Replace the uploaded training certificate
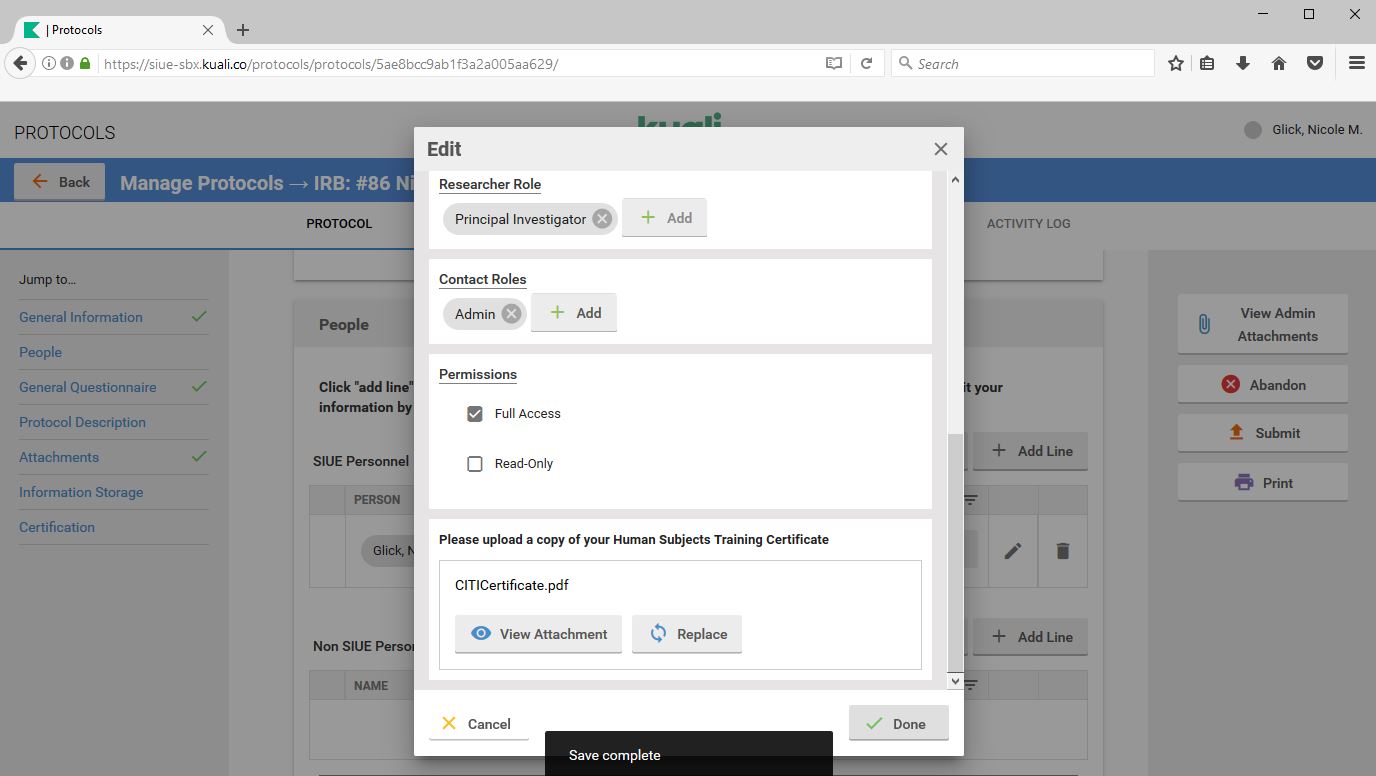The image size is (1376, 776). 687,634
